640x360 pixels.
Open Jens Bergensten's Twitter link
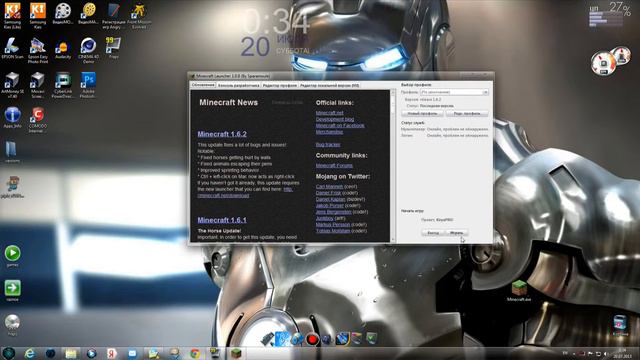333,212
